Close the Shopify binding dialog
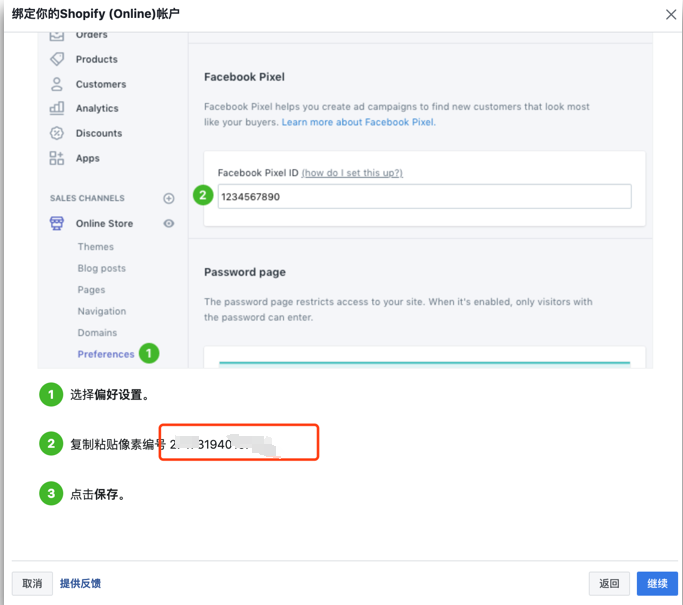Image resolution: width=683 pixels, height=605 pixels. pos(671,14)
